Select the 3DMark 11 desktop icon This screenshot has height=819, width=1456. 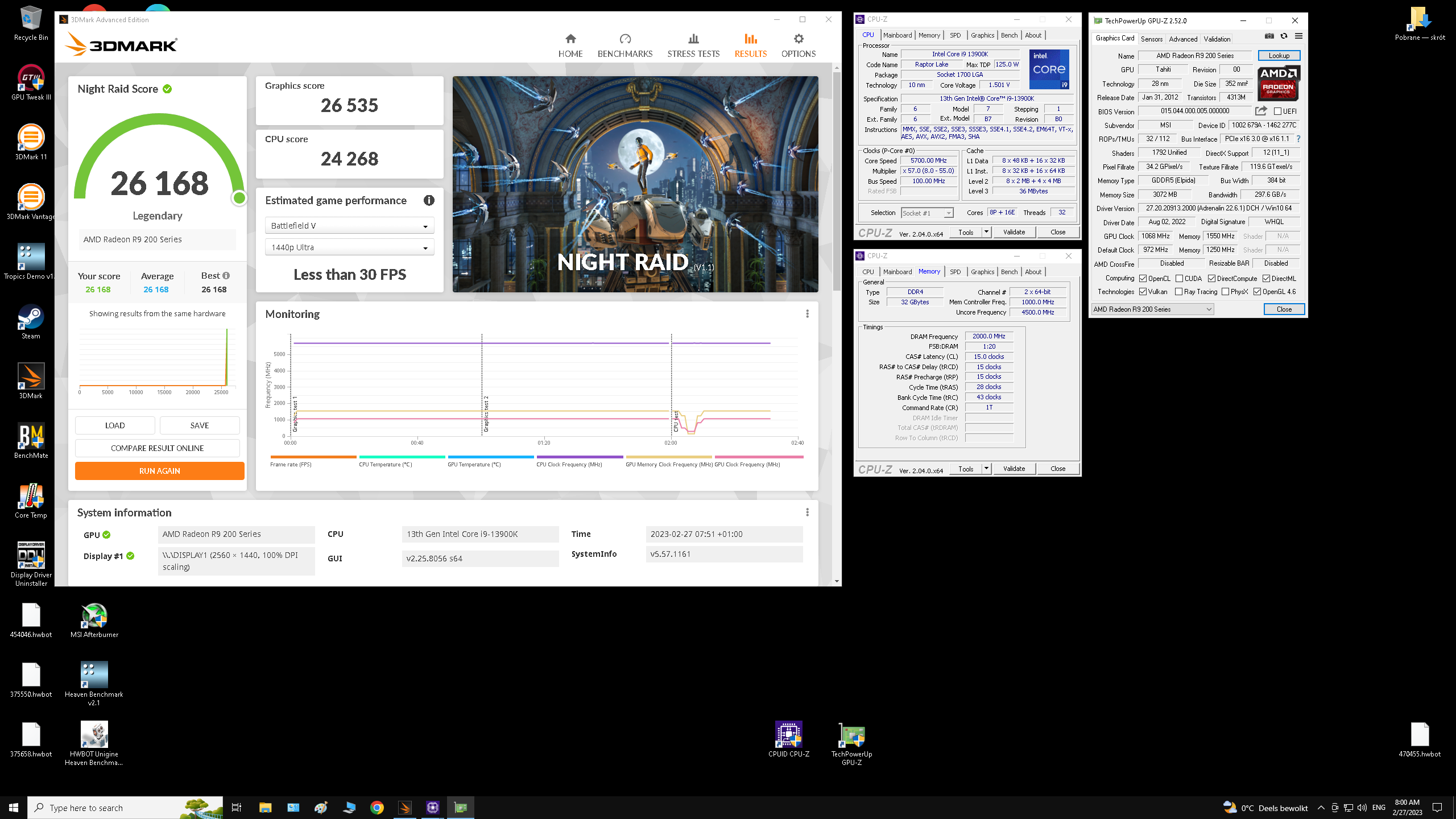[x=31, y=143]
